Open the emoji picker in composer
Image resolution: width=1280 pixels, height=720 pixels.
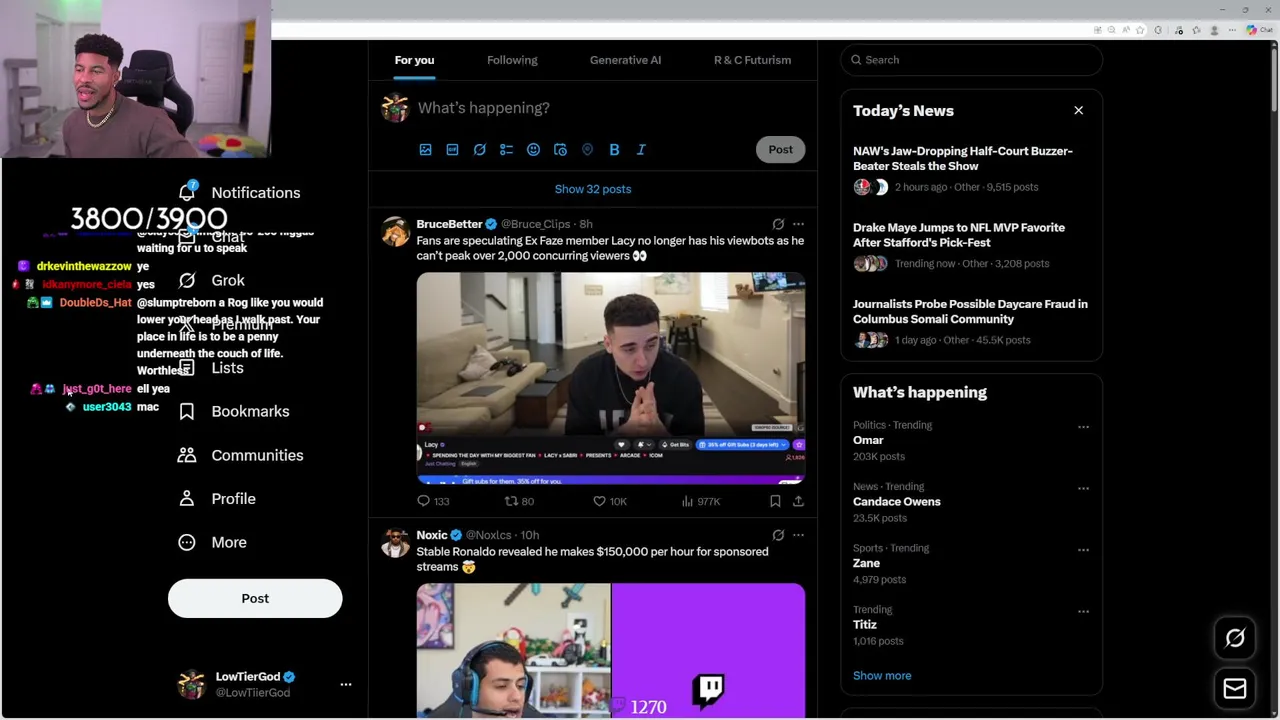(533, 150)
